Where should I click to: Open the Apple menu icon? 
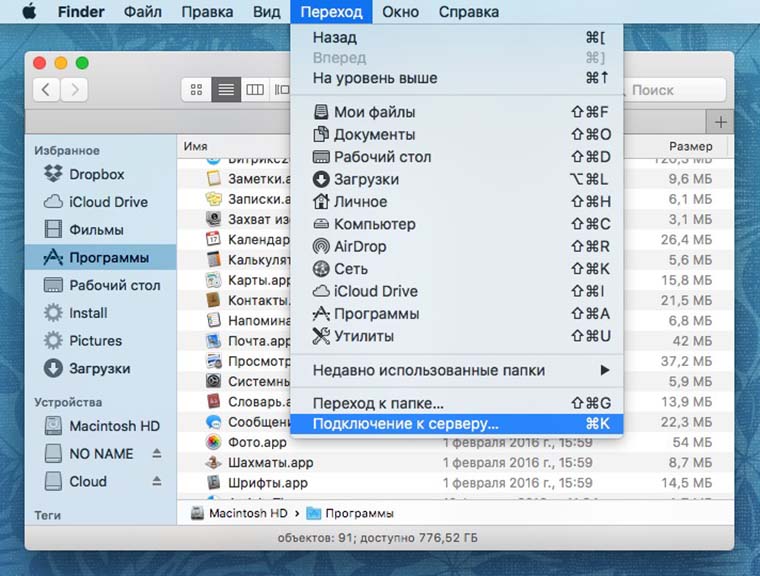click(x=29, y=11)
